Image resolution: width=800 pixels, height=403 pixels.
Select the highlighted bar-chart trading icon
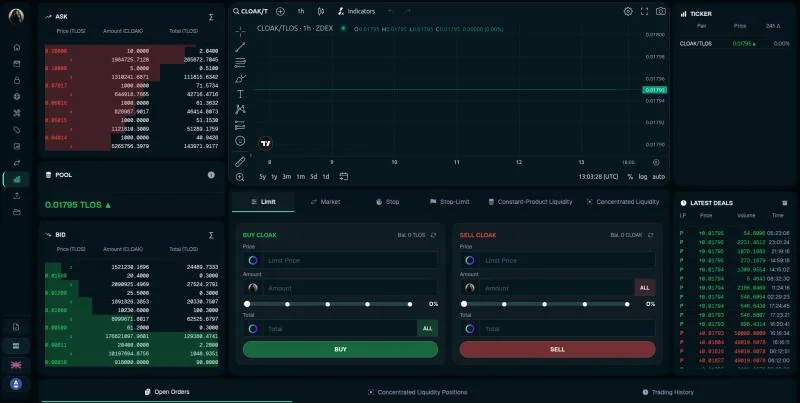[x=17, y=179]
